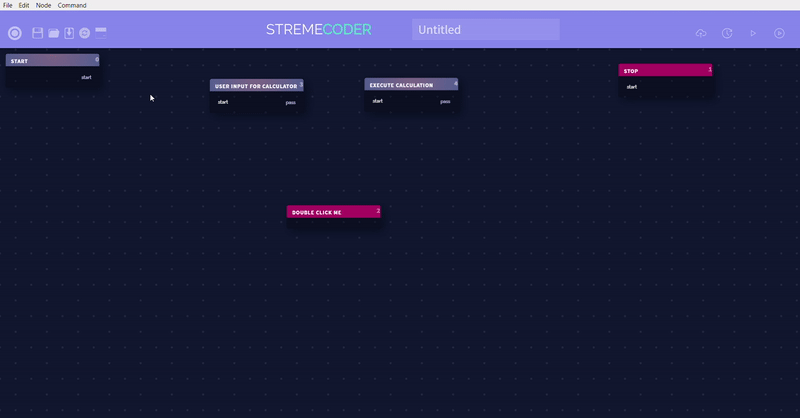Open the Node menu
This screenshot has height=418, width=800.
point(43,5)
